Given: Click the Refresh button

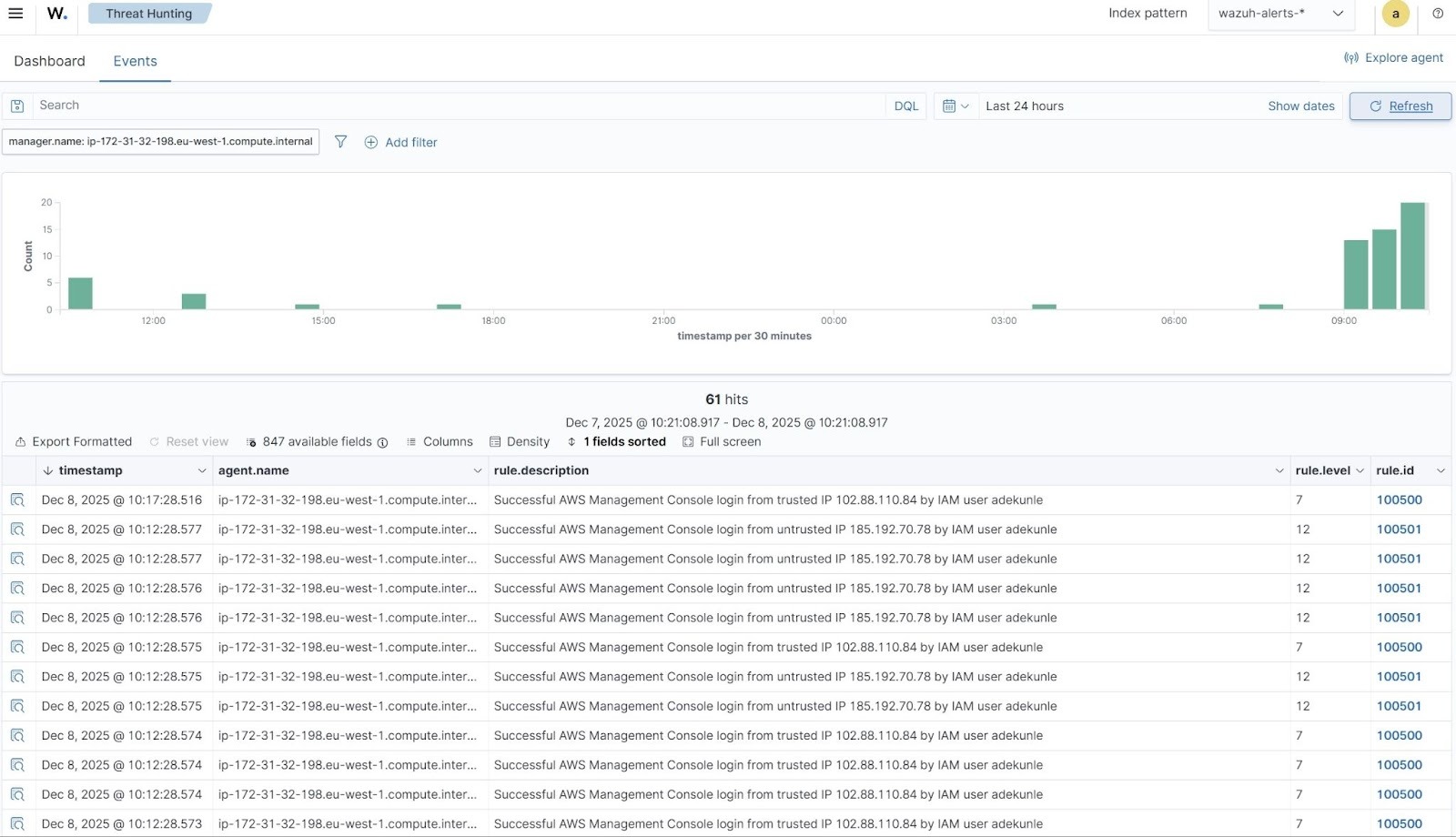Looking at the screenshot, I should point(1400,106).
